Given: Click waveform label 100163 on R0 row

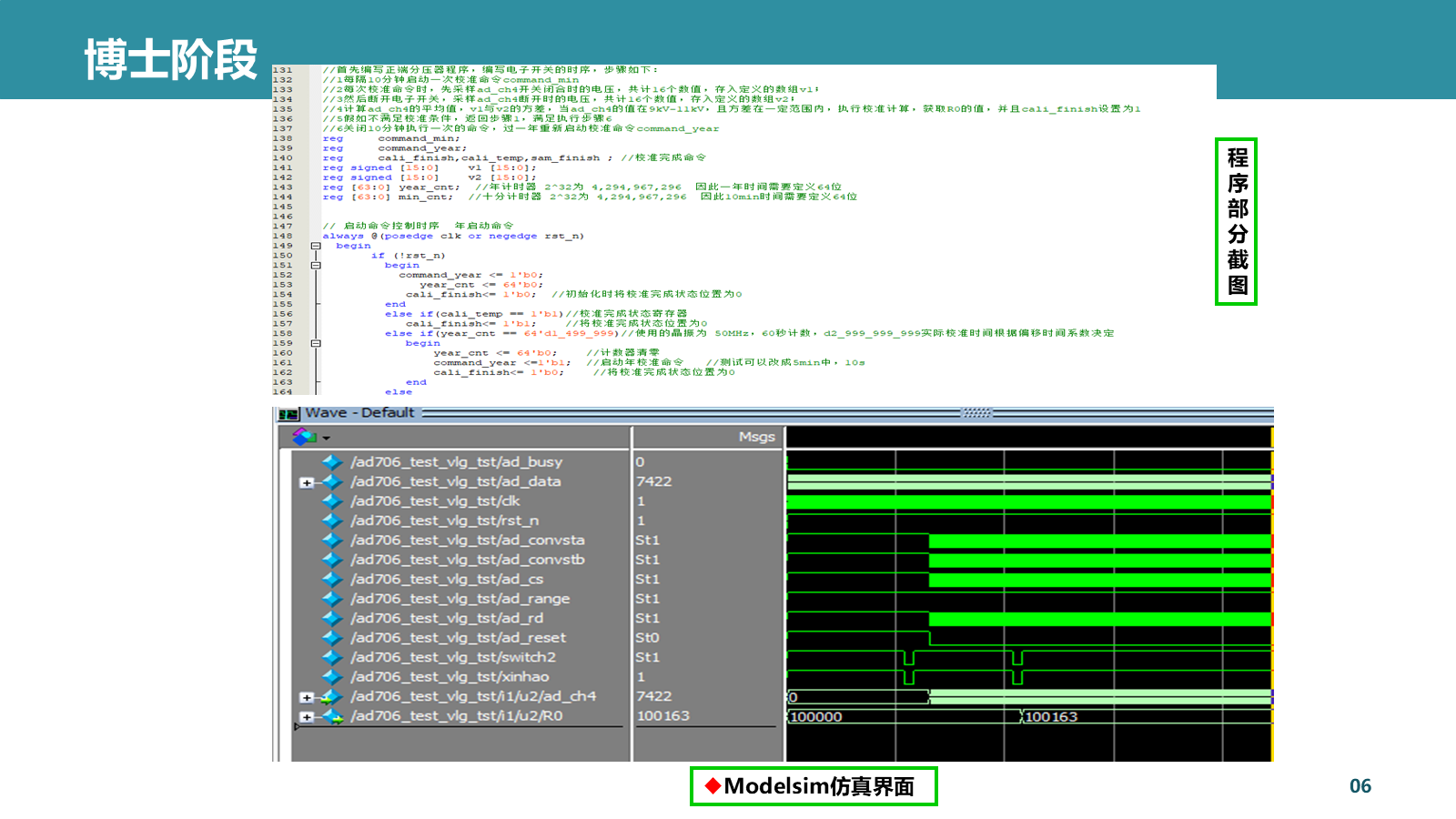Looking at the screenshot, I should [1051, 717].
